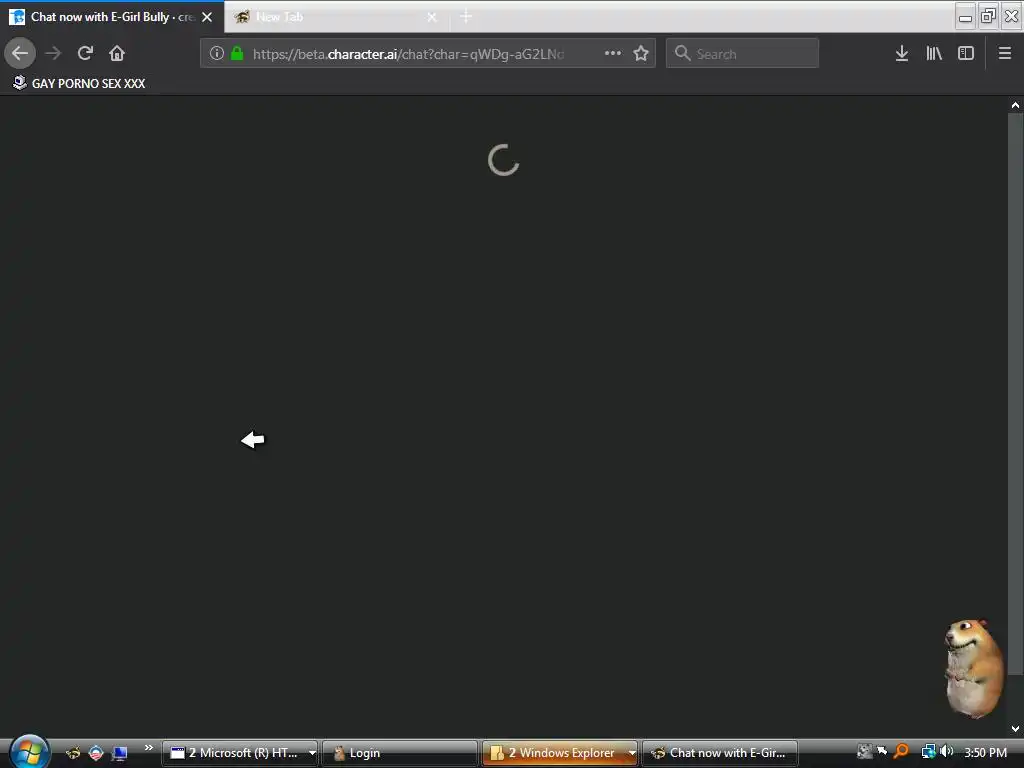The image size is (1024, 768).
Task: Reload the current page
Action: (x=85, y=53)
